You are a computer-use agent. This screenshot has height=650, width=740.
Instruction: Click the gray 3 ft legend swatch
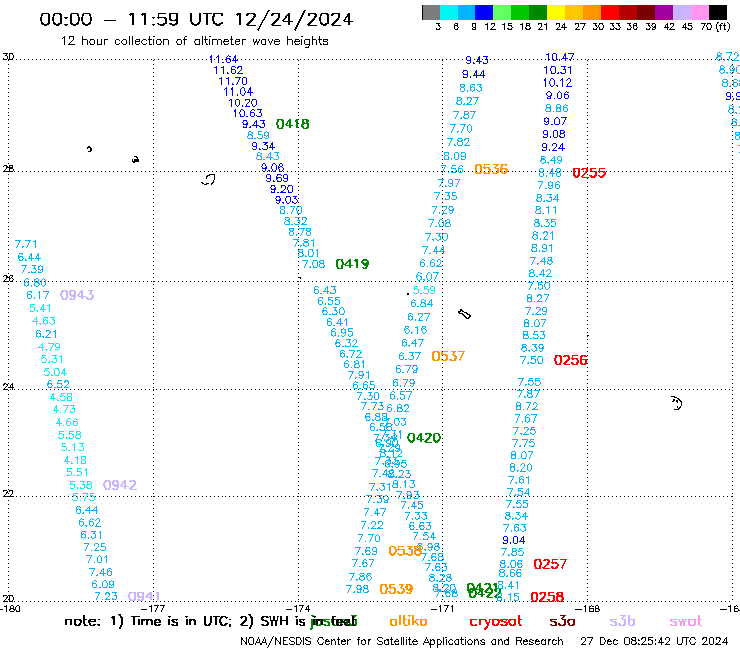click(x=431, y=12)
